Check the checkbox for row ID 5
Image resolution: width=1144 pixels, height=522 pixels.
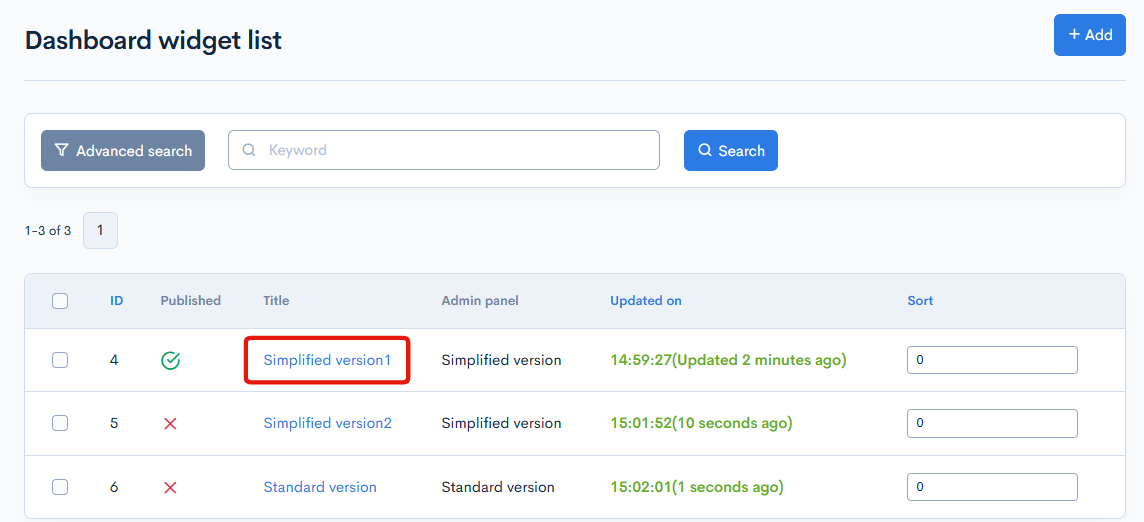(x=60, y=423)
